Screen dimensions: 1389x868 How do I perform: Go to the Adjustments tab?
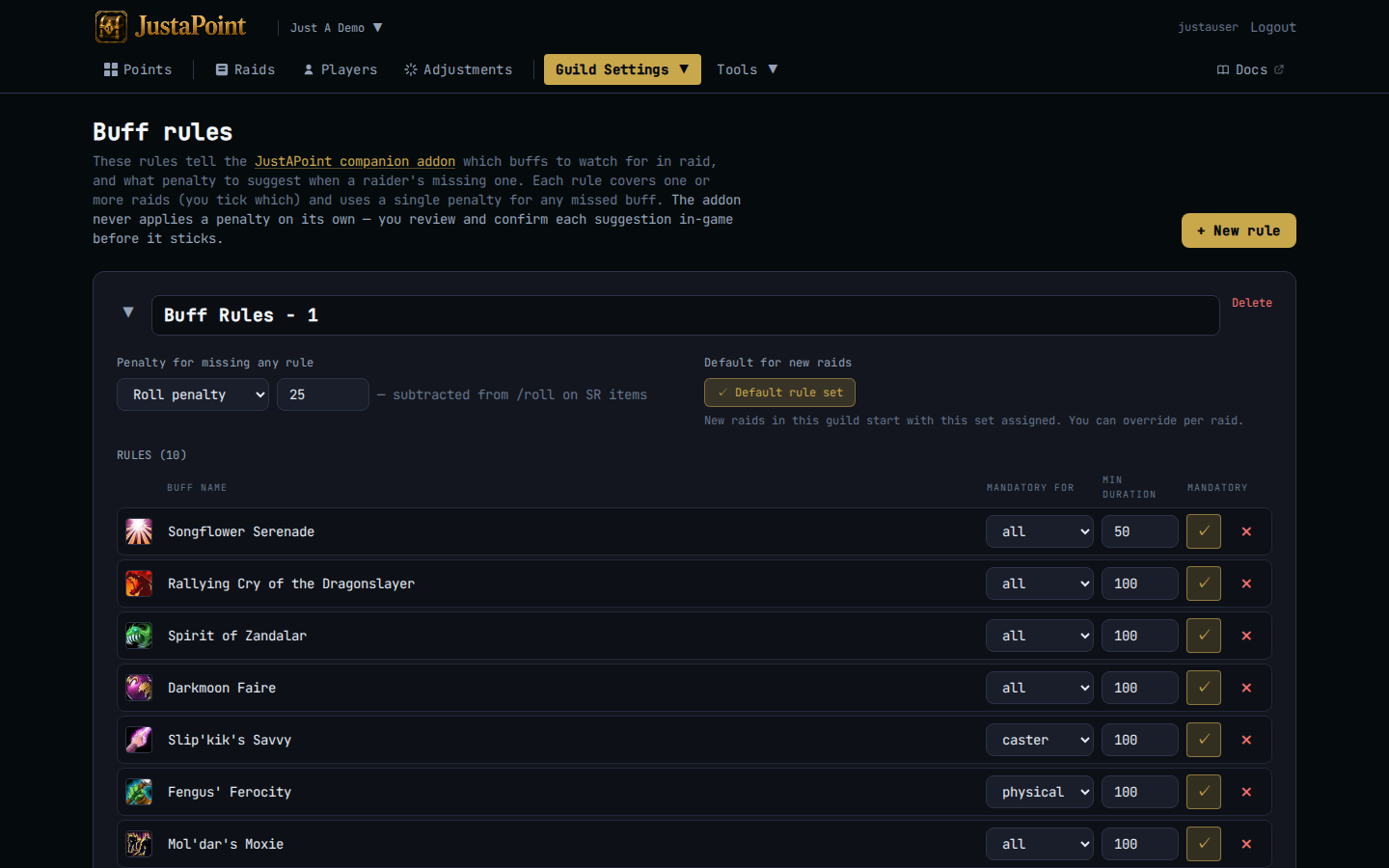point(458,69)
